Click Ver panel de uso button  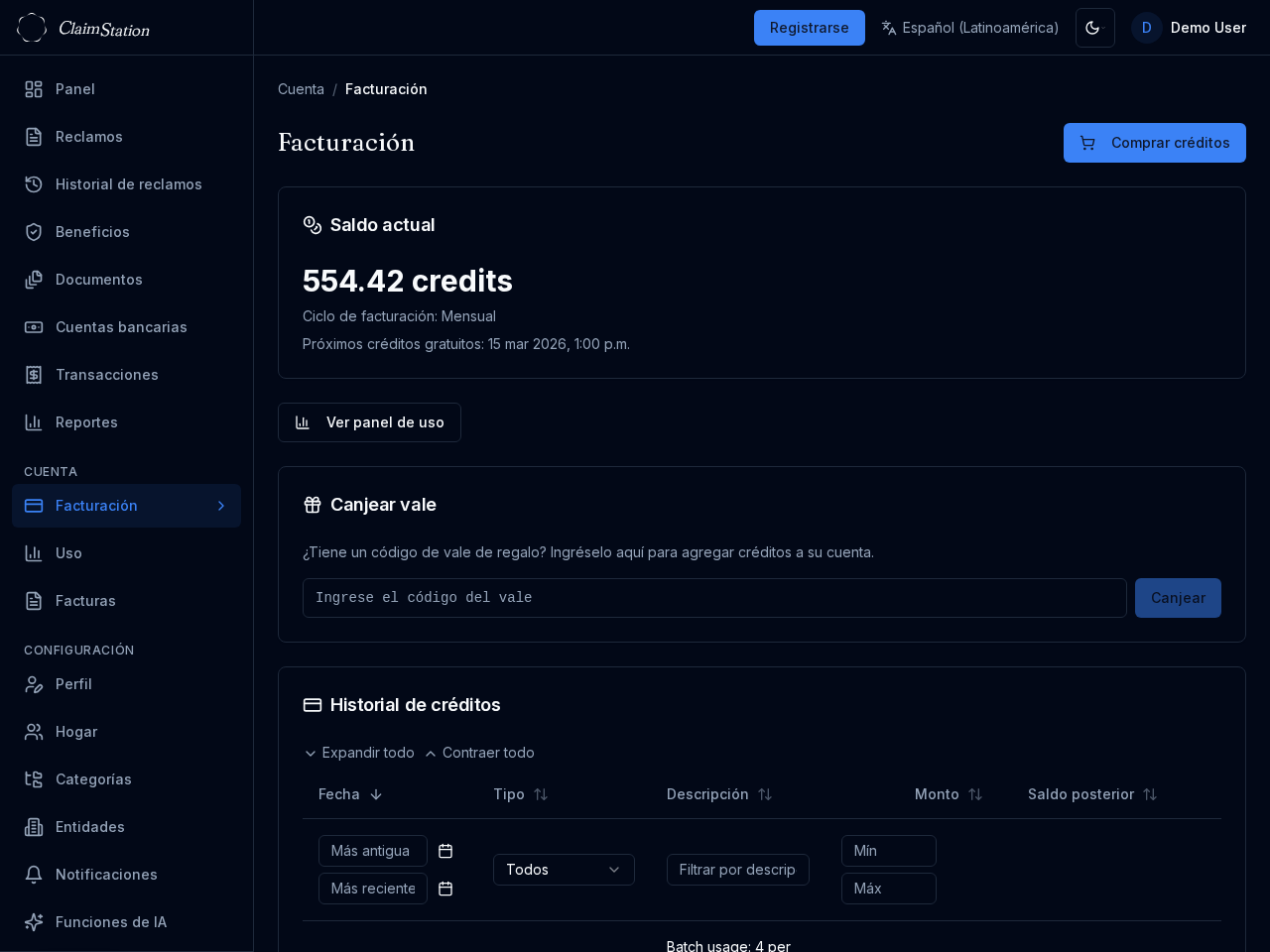(369, 422)
